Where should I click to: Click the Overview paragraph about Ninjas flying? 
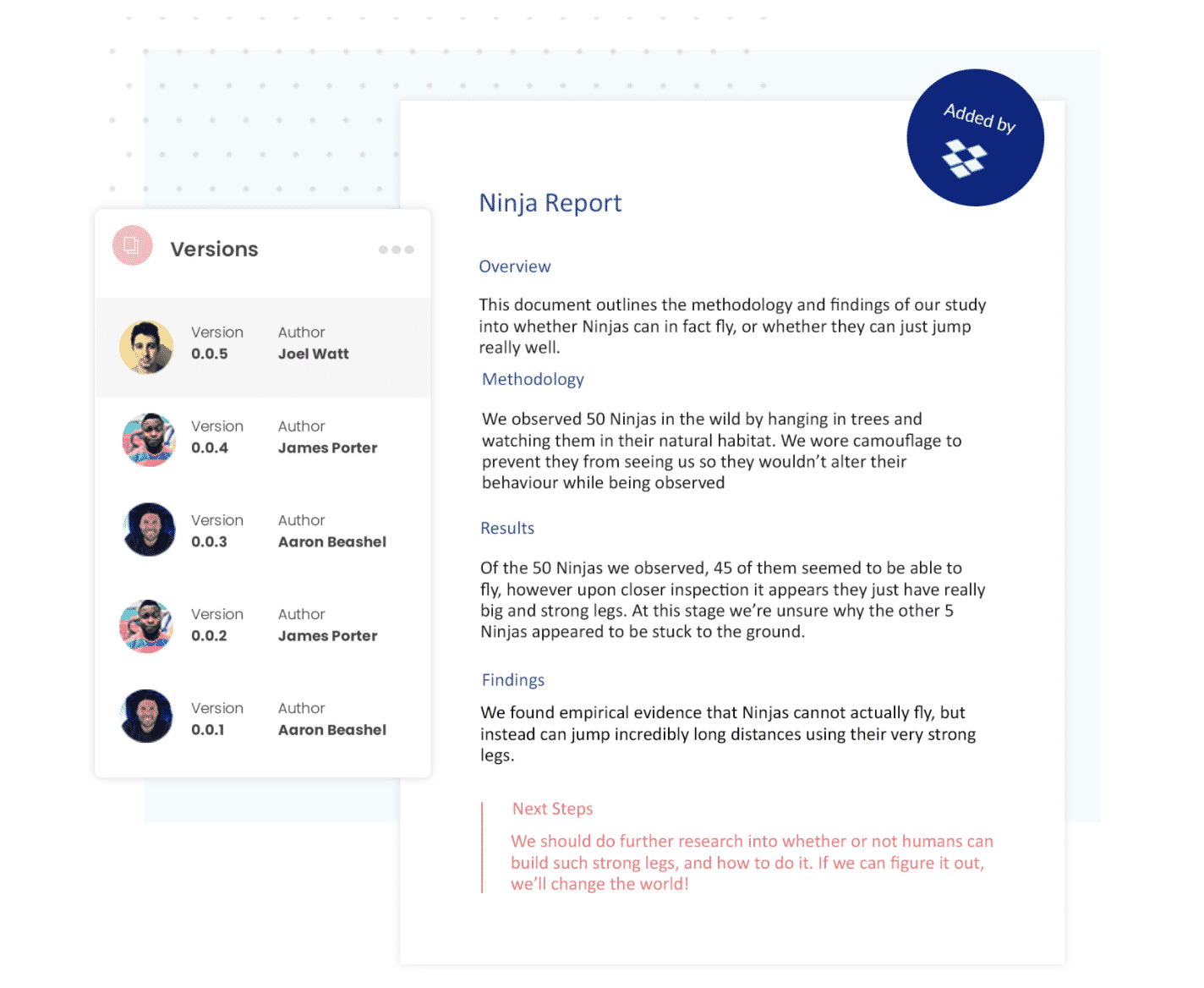732,326
